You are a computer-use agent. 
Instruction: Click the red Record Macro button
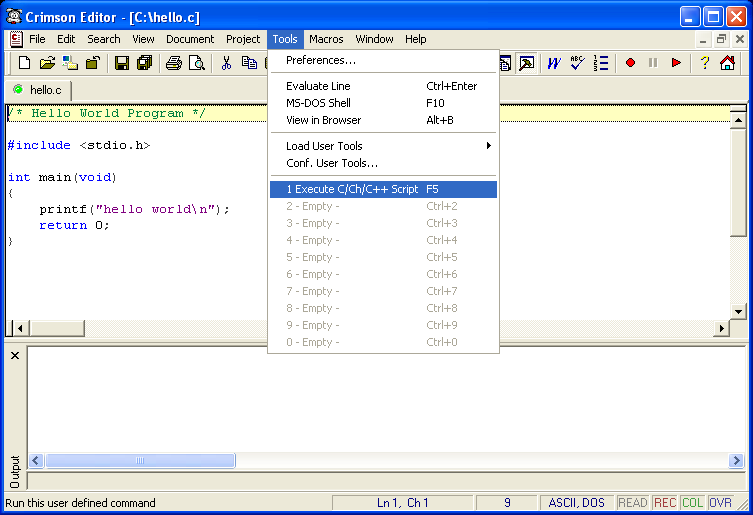(630, 63)
